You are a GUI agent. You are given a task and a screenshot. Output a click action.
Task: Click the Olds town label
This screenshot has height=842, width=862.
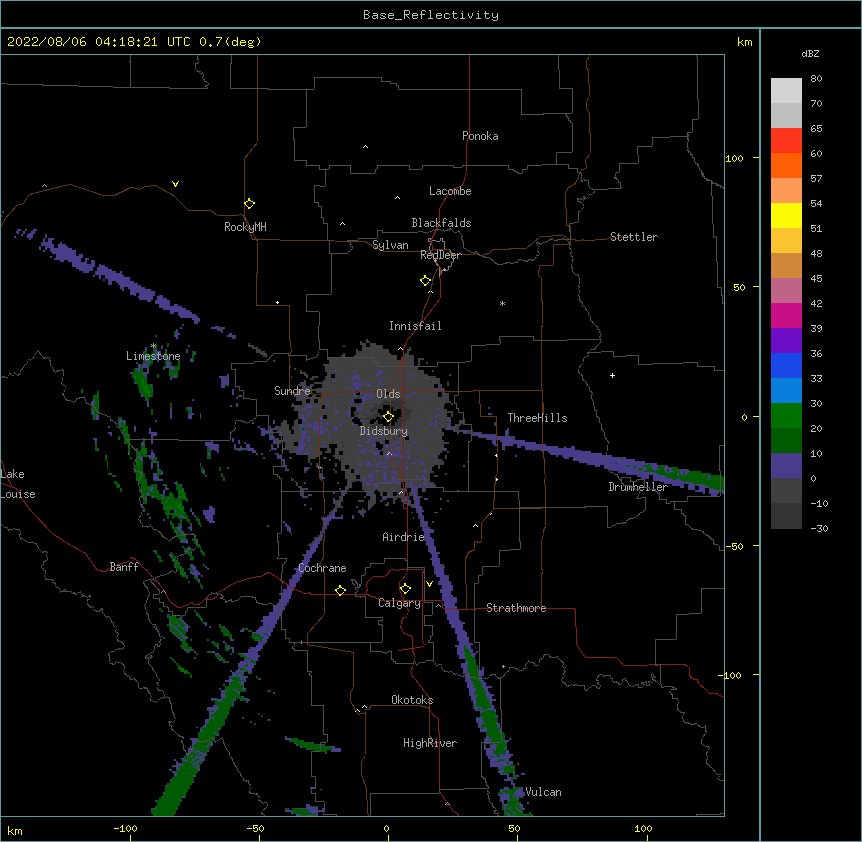tap(388, 394)
